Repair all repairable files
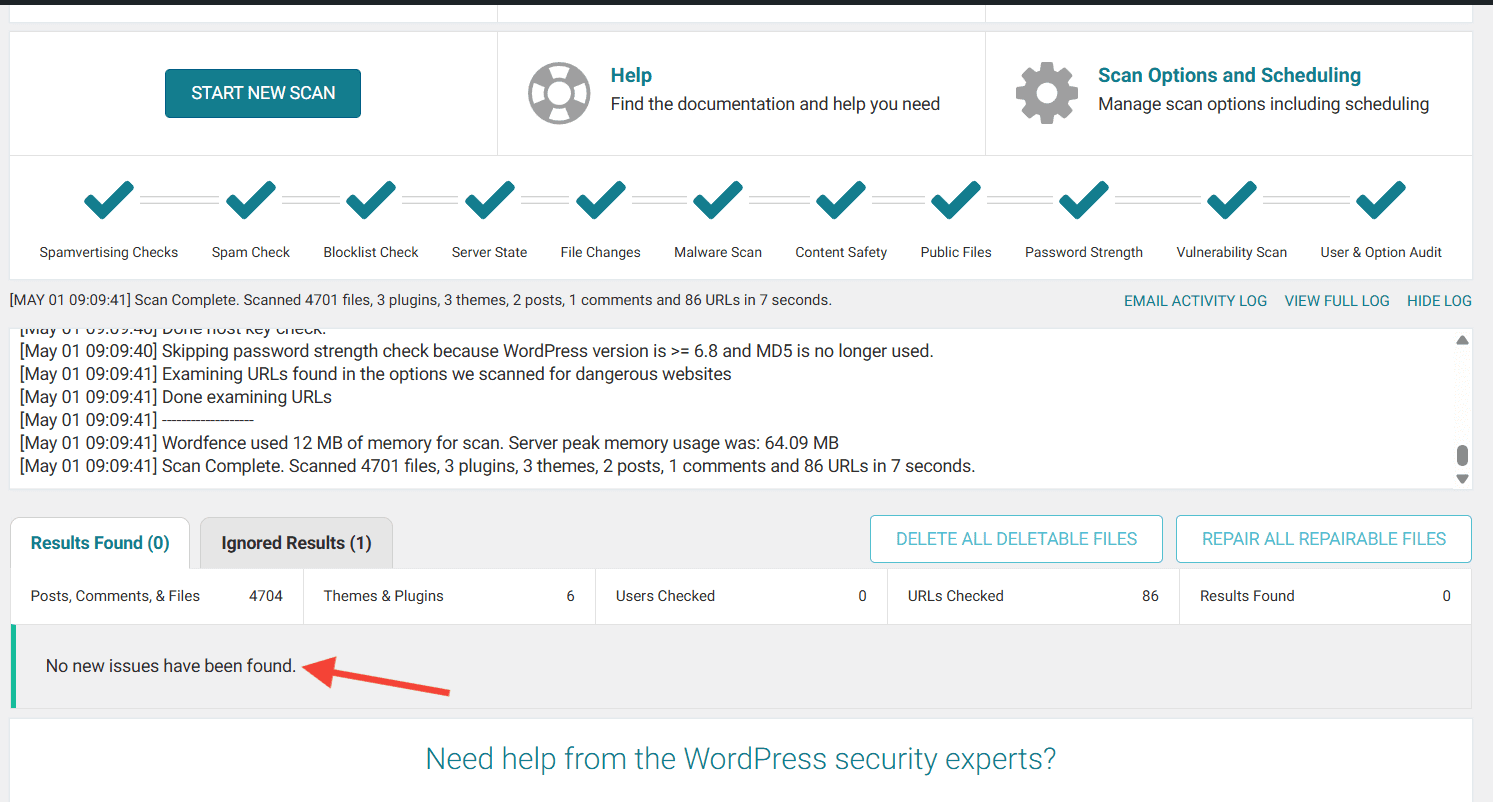The height and width of the screenshot is (802, 1493). (x=1324, y=539)
